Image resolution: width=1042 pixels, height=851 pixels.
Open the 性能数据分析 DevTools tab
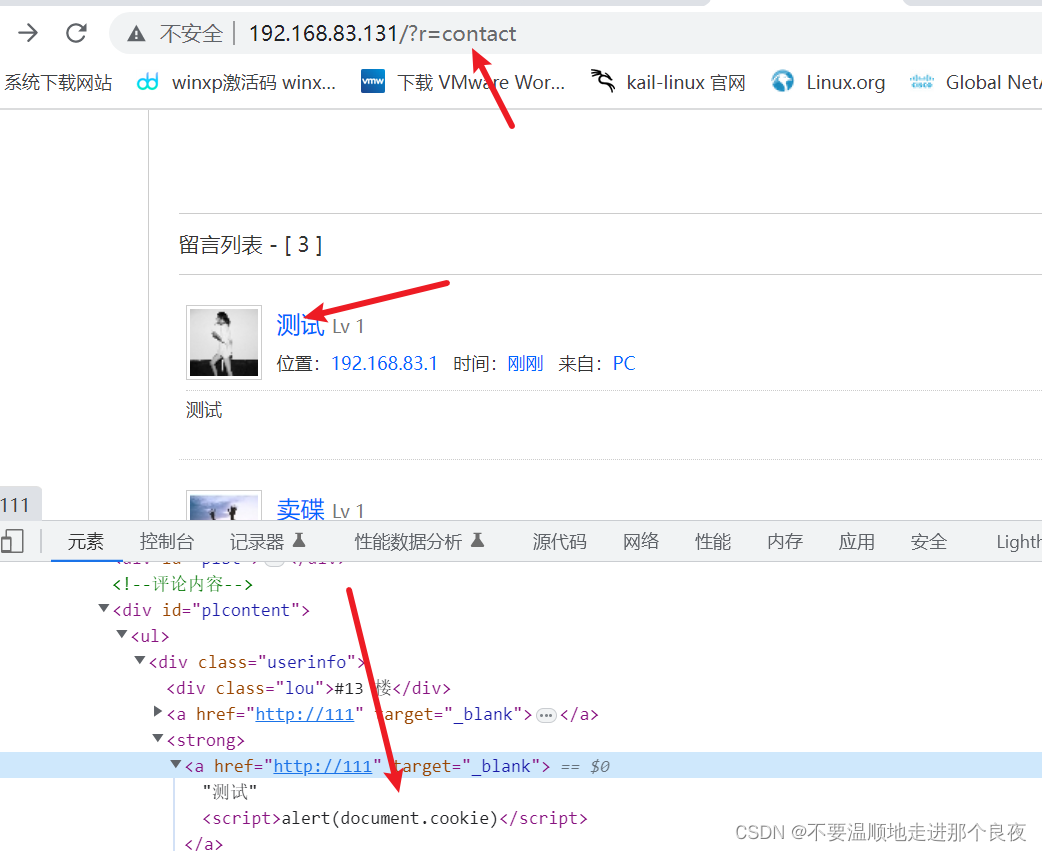click(419, 541)
